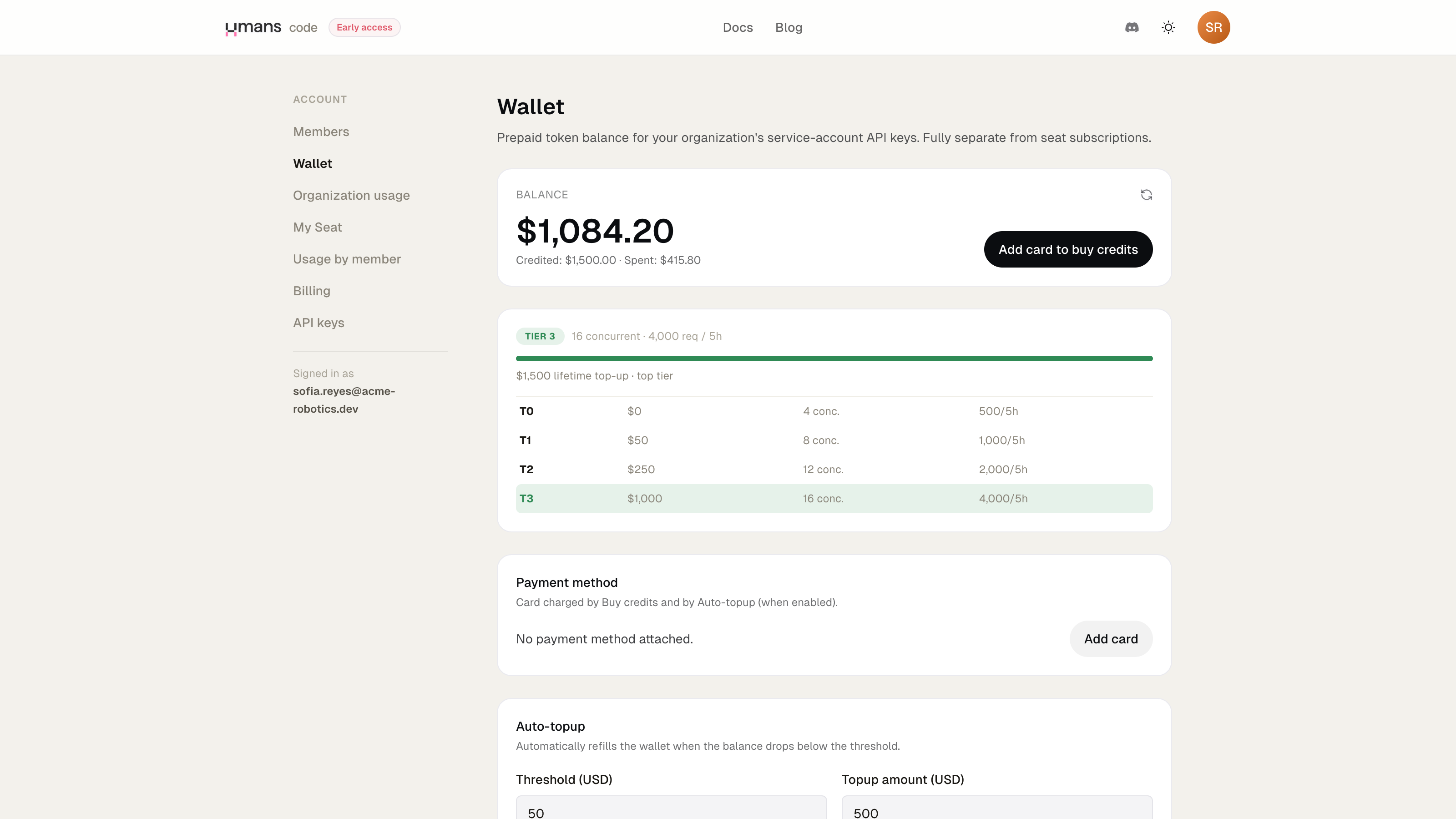Open Usage by member page

[x=347, y=259]
